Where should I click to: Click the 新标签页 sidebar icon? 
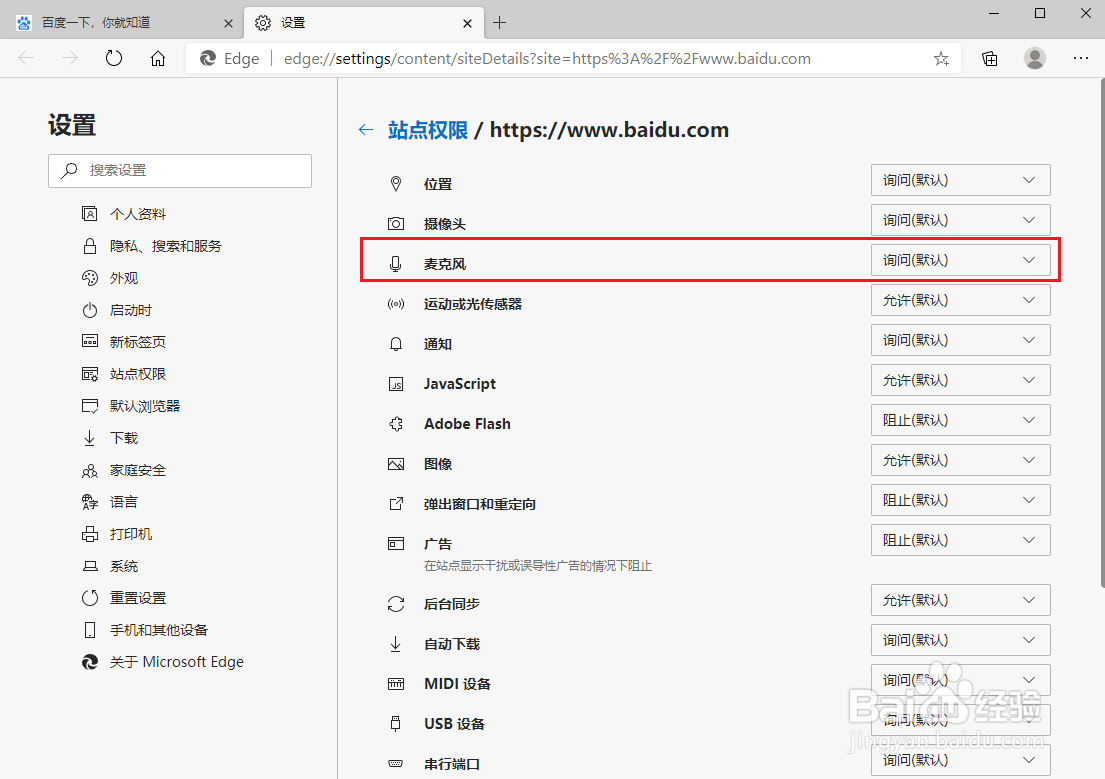pos(89,342)
